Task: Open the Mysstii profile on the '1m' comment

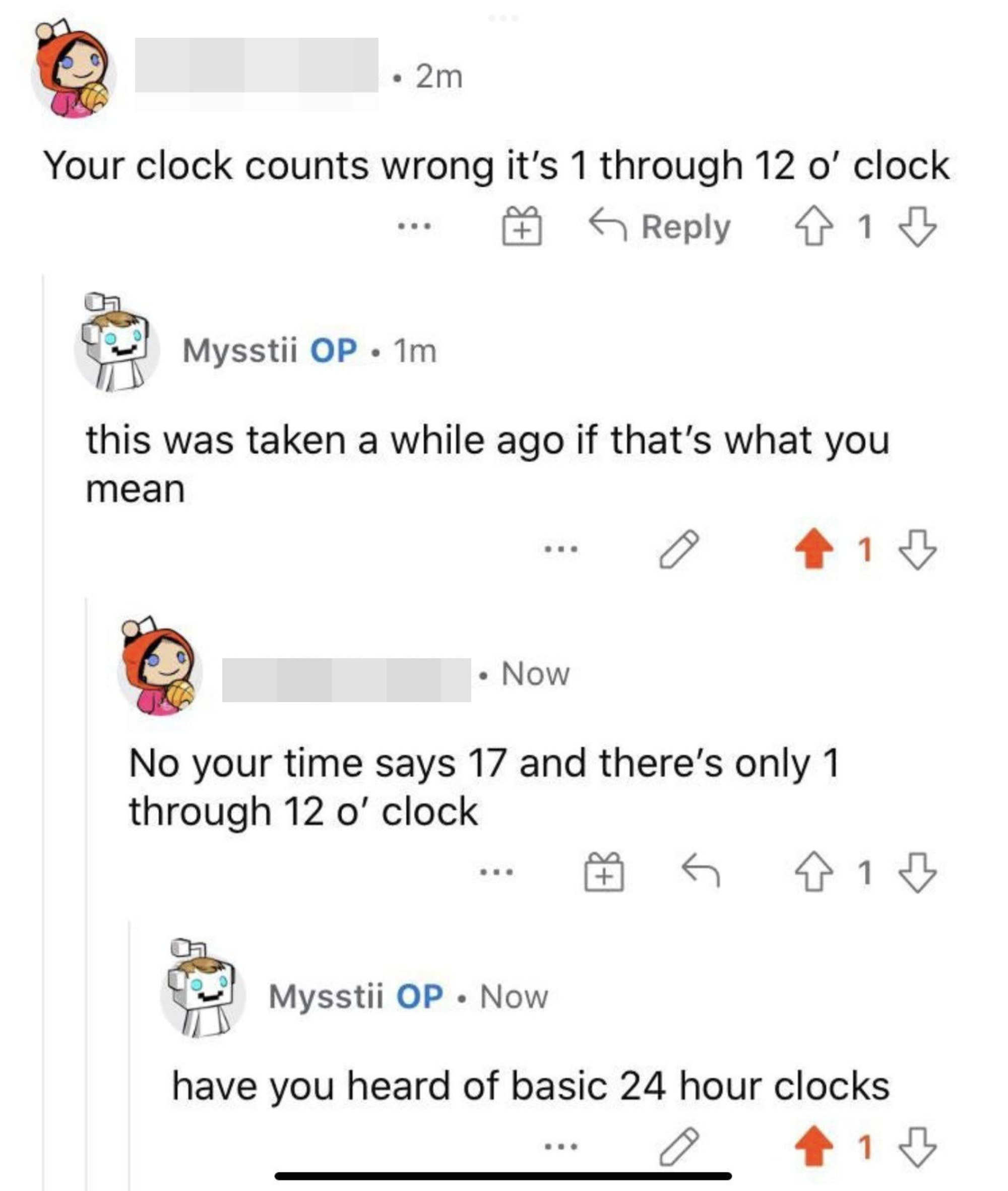Action: [240, 350]
